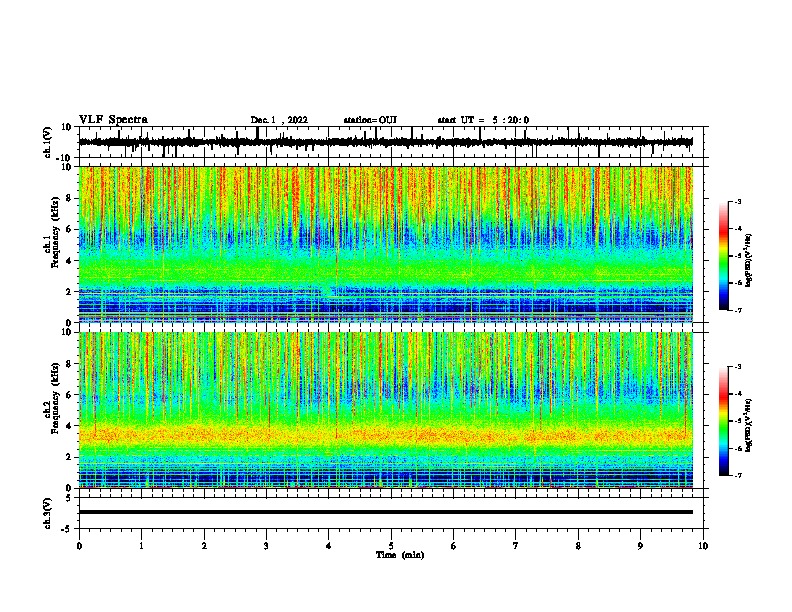Click the ch.3 flat voltage trace
The width and height of the screenshot is (792, 612).
pos(386,512)
